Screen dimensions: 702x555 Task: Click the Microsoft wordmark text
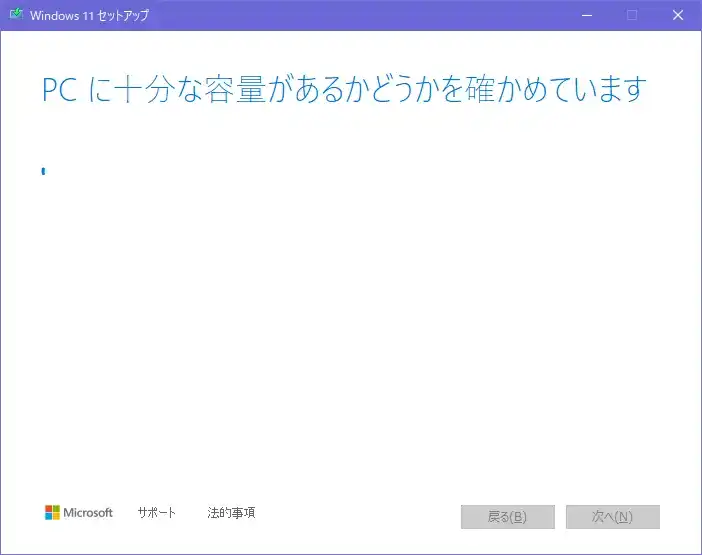click(88, 513)
